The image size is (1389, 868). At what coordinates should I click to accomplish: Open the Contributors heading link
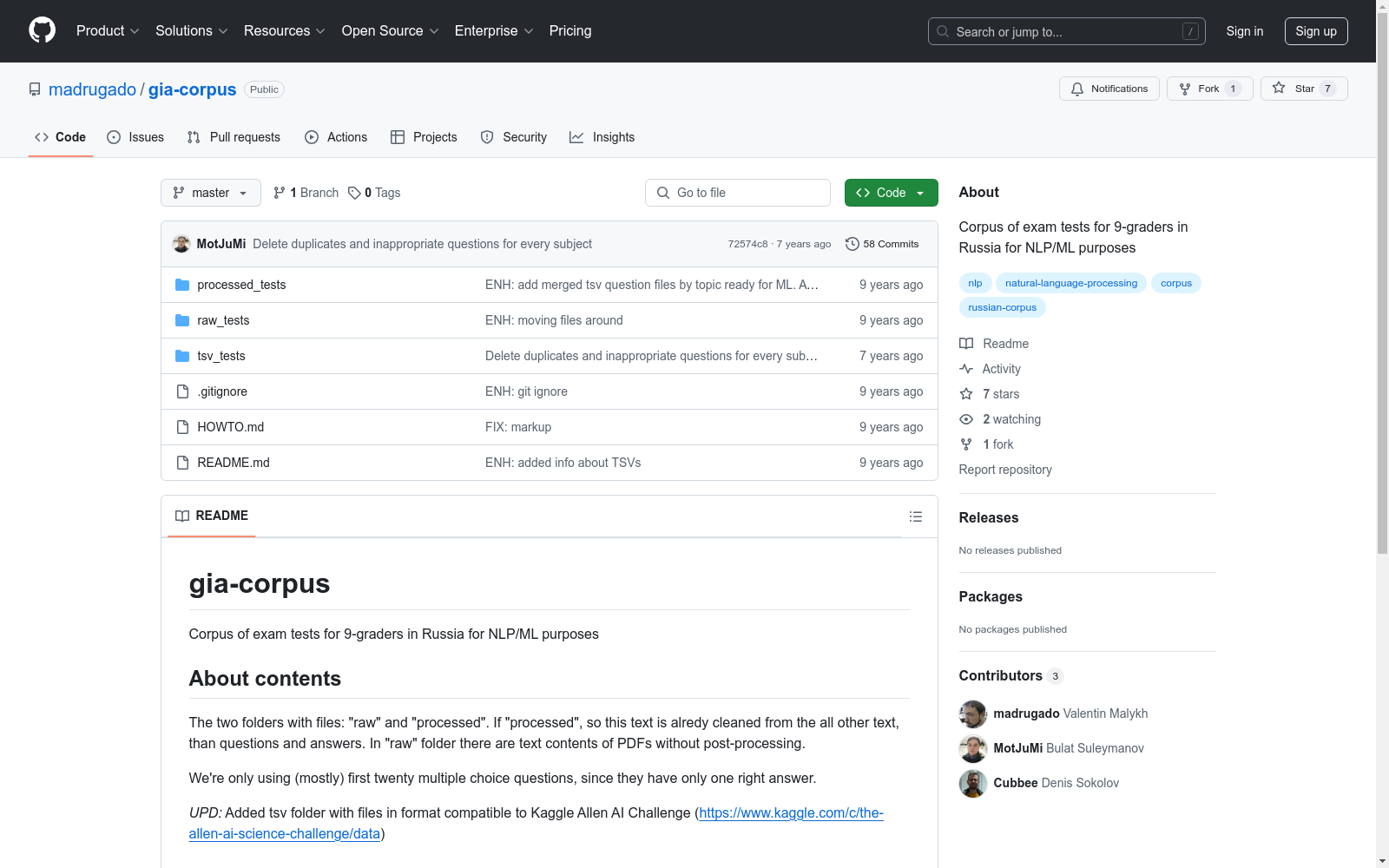tap(1011, 675)
